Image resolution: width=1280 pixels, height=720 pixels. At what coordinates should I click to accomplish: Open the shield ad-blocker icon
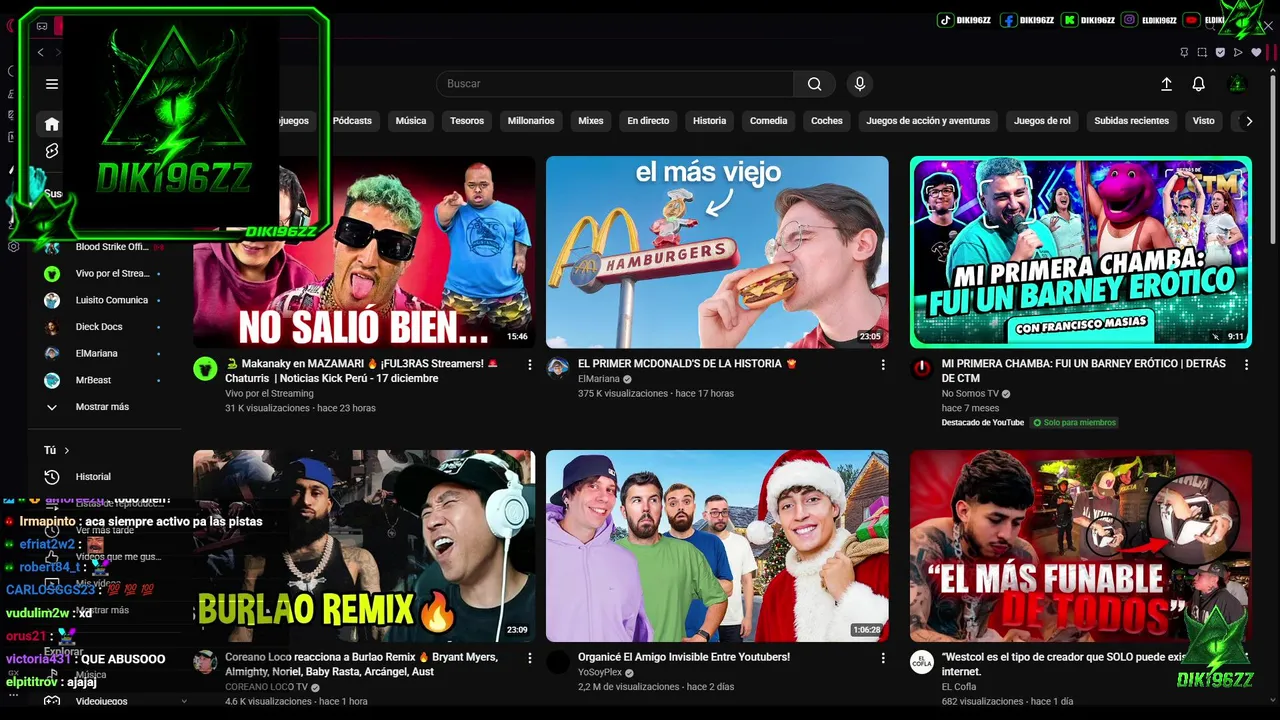(1220, 52)
